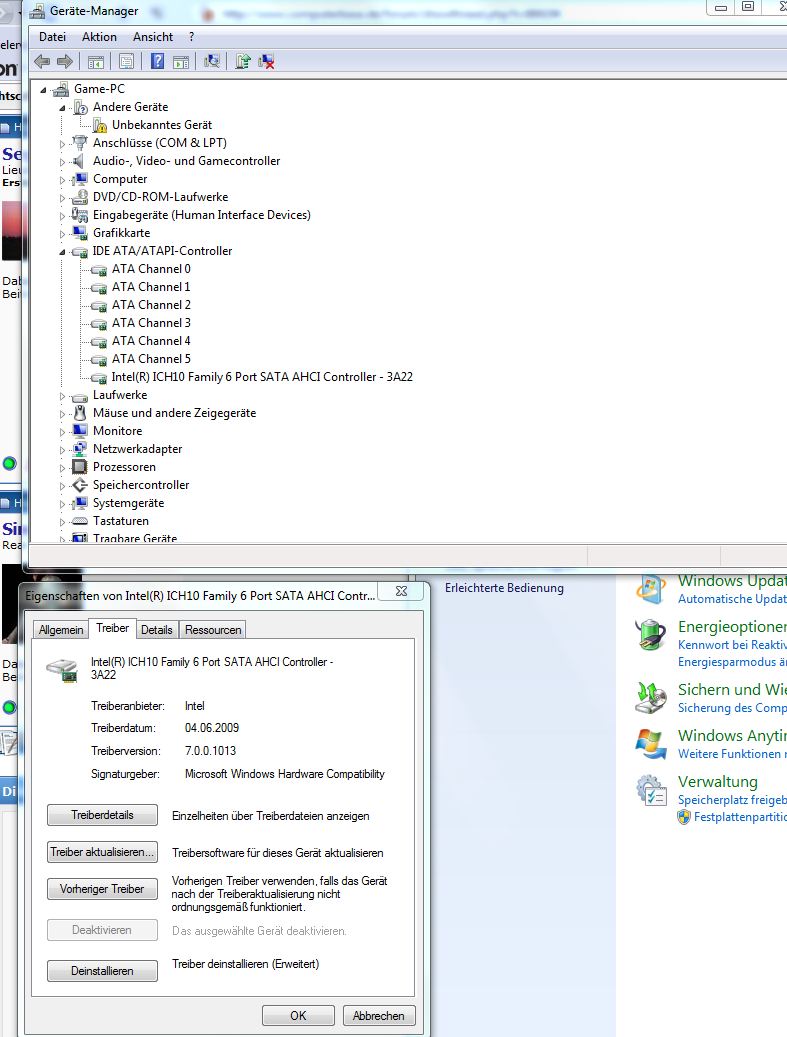Viewport: 787px width, 1037px height.
Task: Click the Verwaltung gear icon
Action: coord(651,790)
